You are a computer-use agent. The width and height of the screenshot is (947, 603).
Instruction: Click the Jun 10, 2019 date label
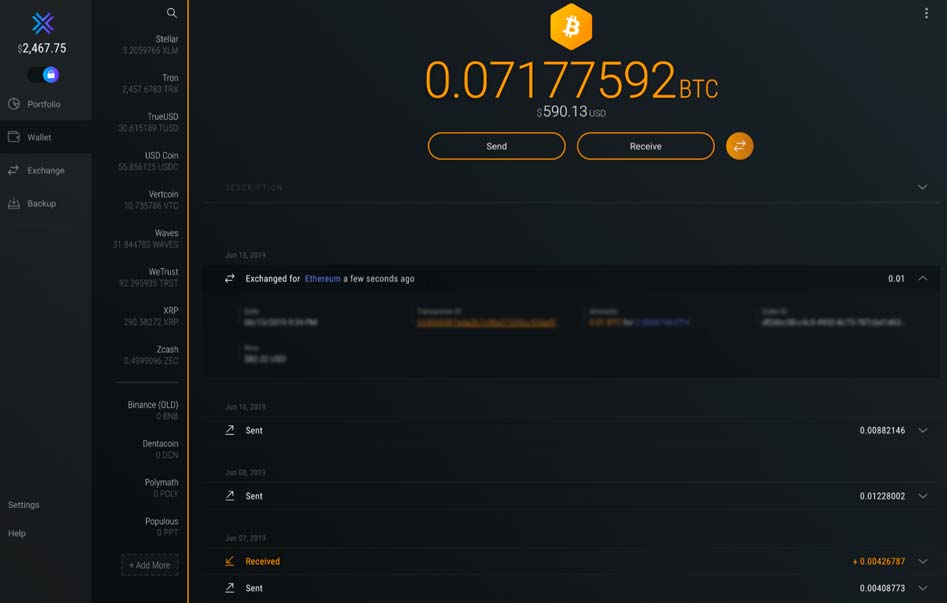pyautogui.click(x=245, y=407)
